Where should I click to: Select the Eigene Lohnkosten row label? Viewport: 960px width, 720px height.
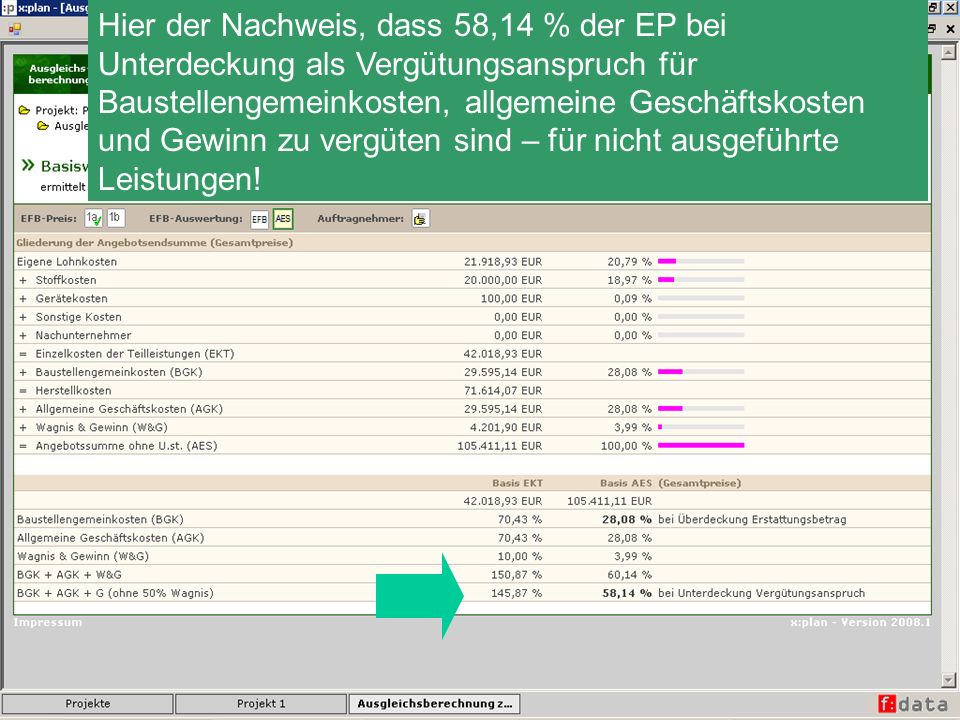click(67, 261)
